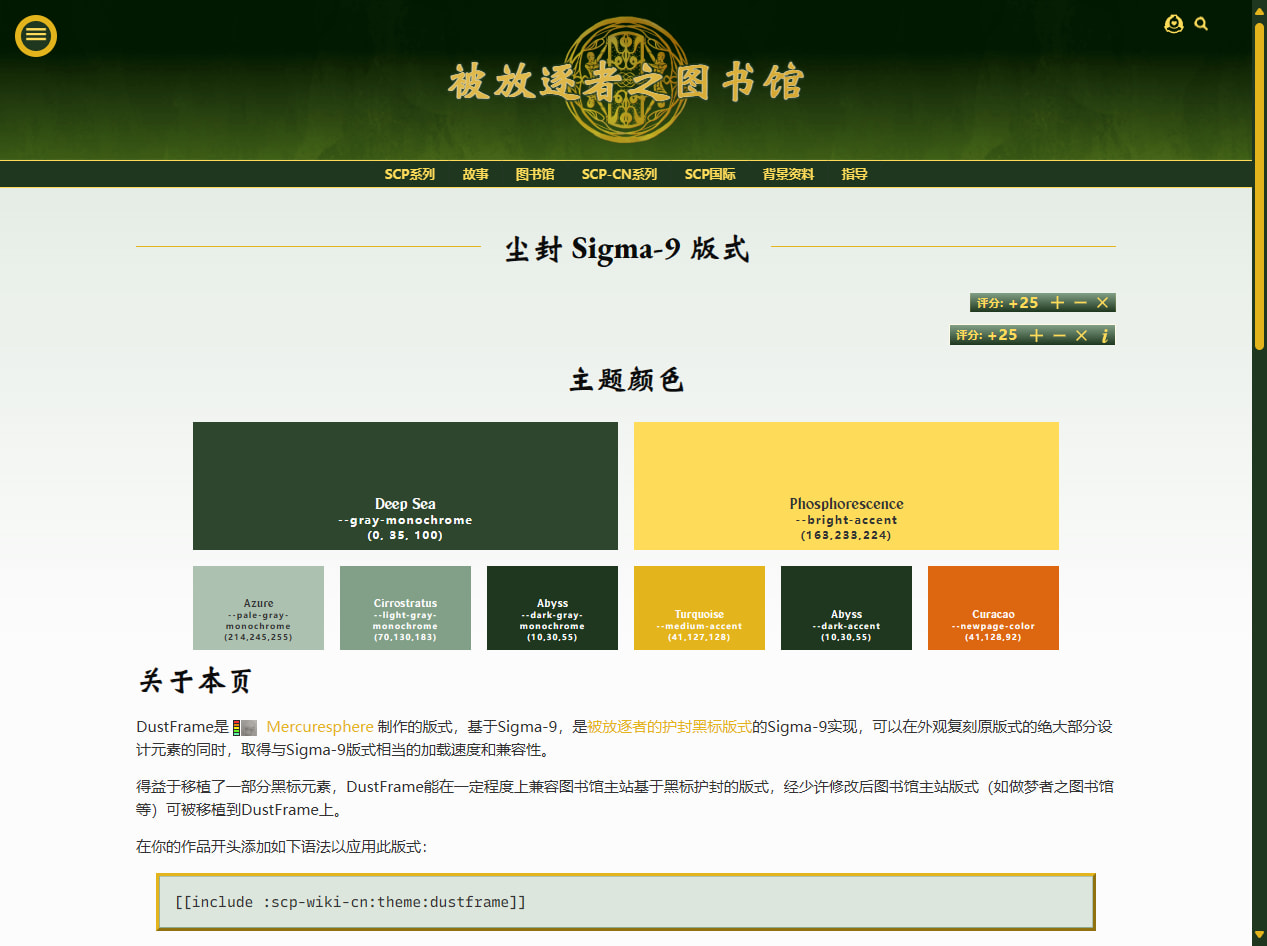
Task: Select the orange Curacao color swatch
Action: click(x=993, y=608)
